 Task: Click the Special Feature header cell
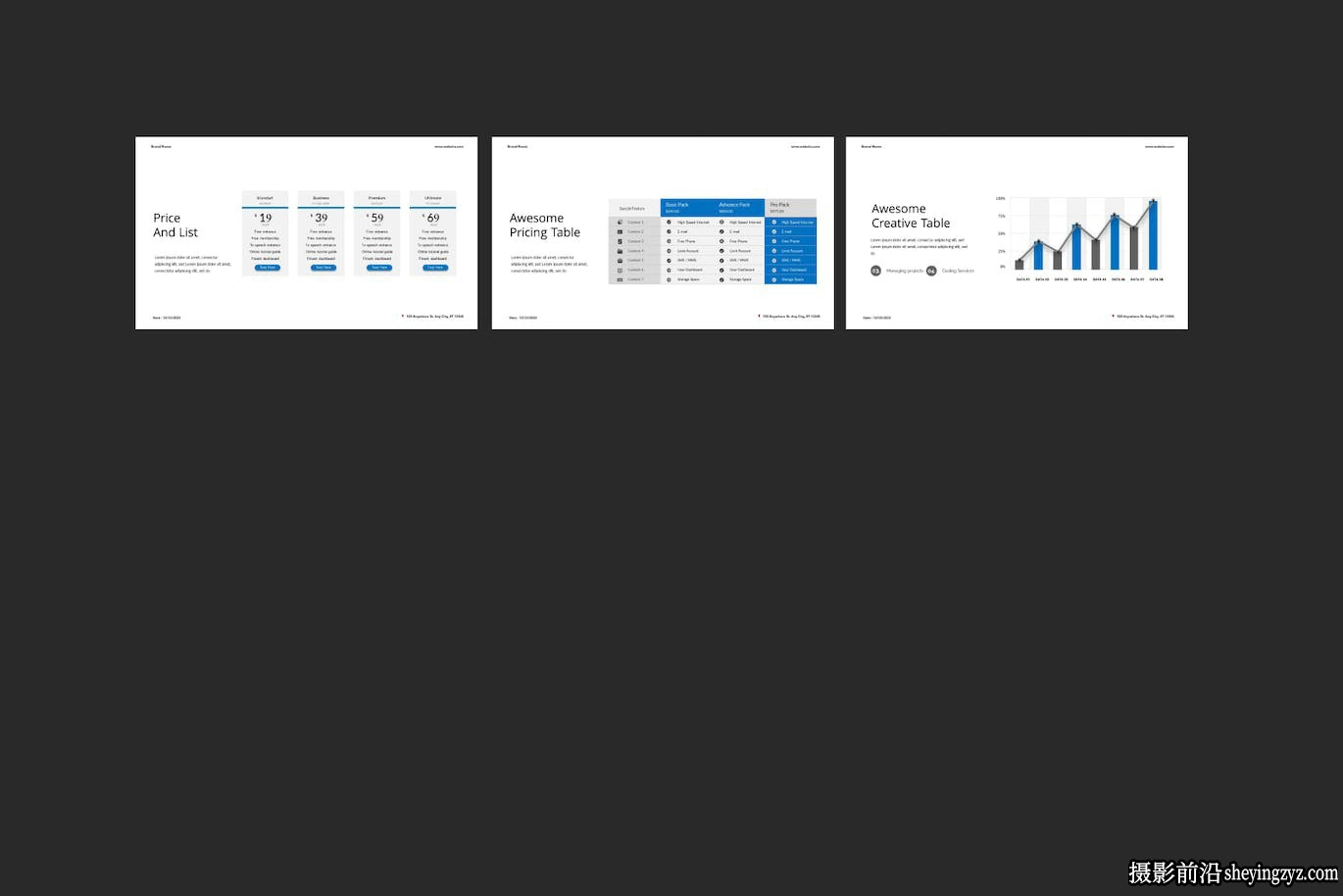click(x=633, y=208)
